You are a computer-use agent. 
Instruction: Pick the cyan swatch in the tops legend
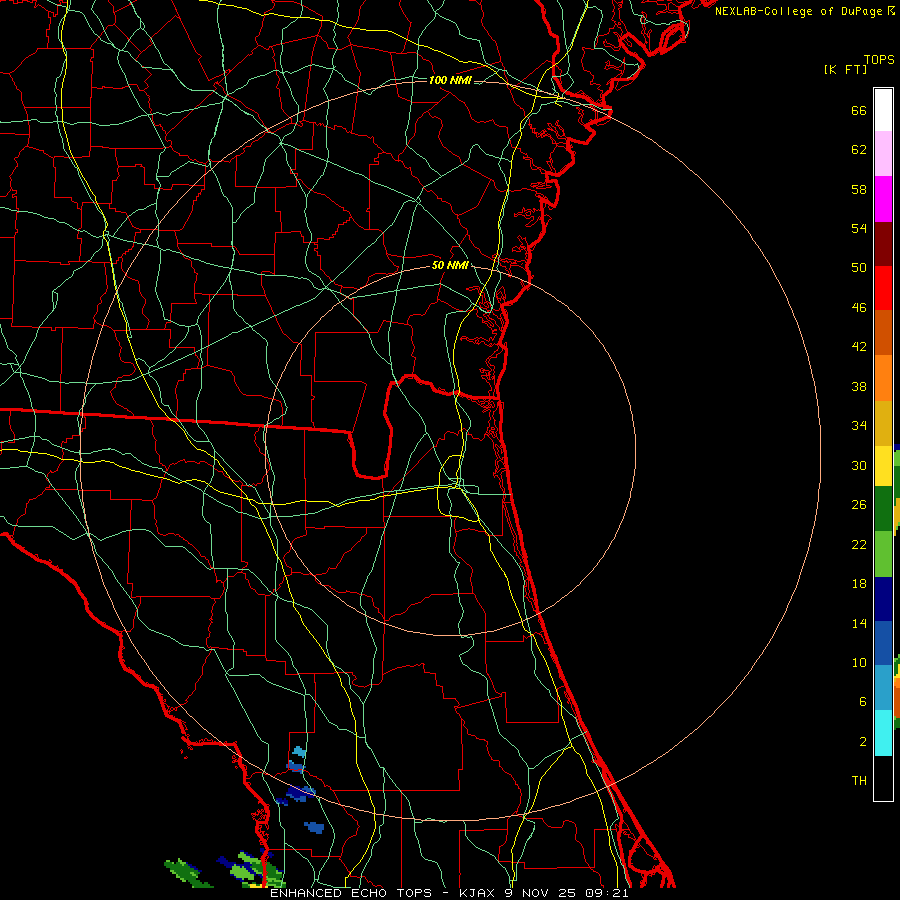(x=883, y=733)
